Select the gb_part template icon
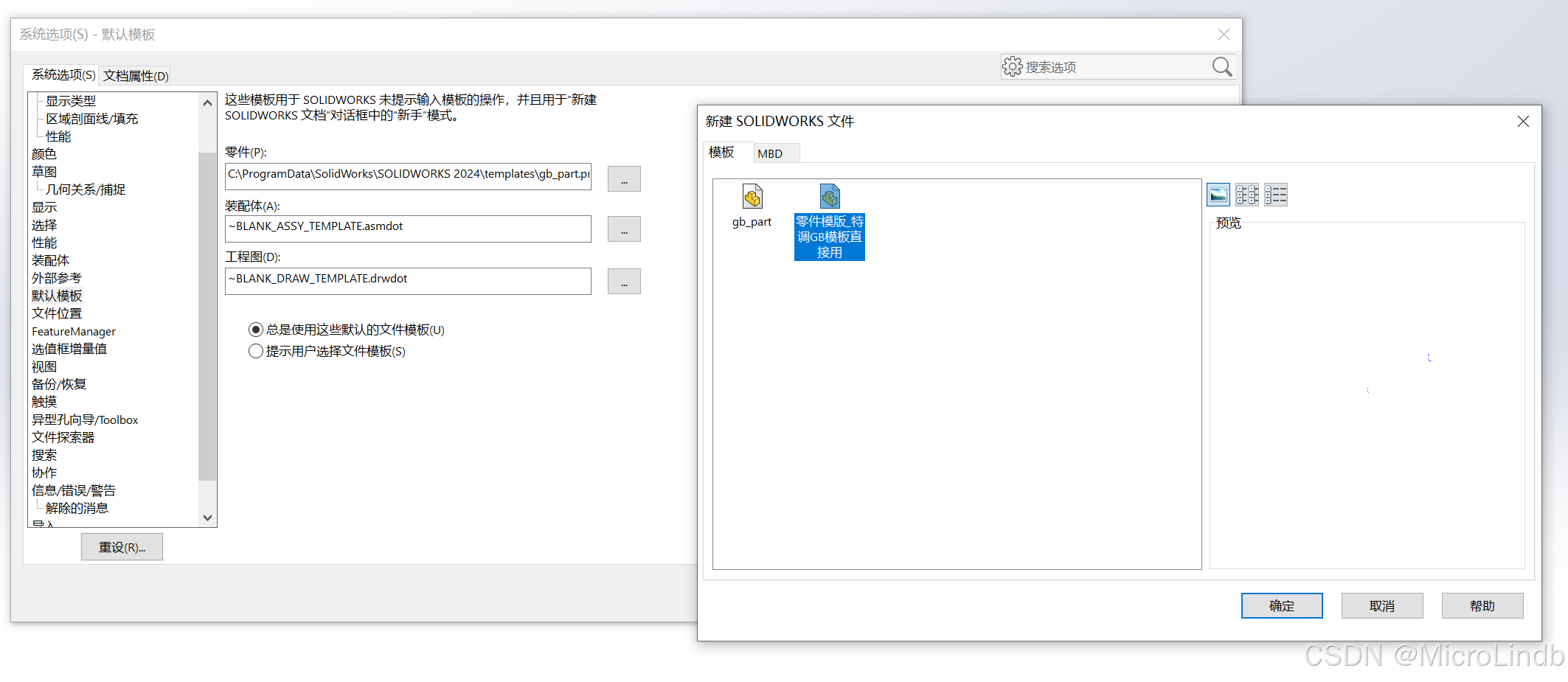The image size is (1568, 682). (x=752, y=197)
